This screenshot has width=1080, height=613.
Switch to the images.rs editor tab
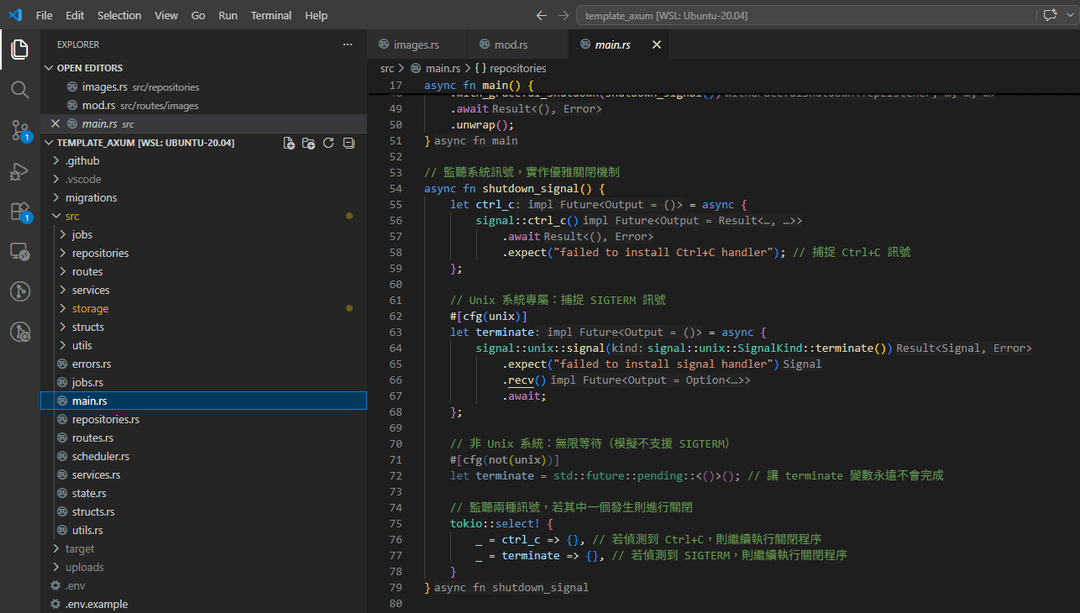coord(415,45)
